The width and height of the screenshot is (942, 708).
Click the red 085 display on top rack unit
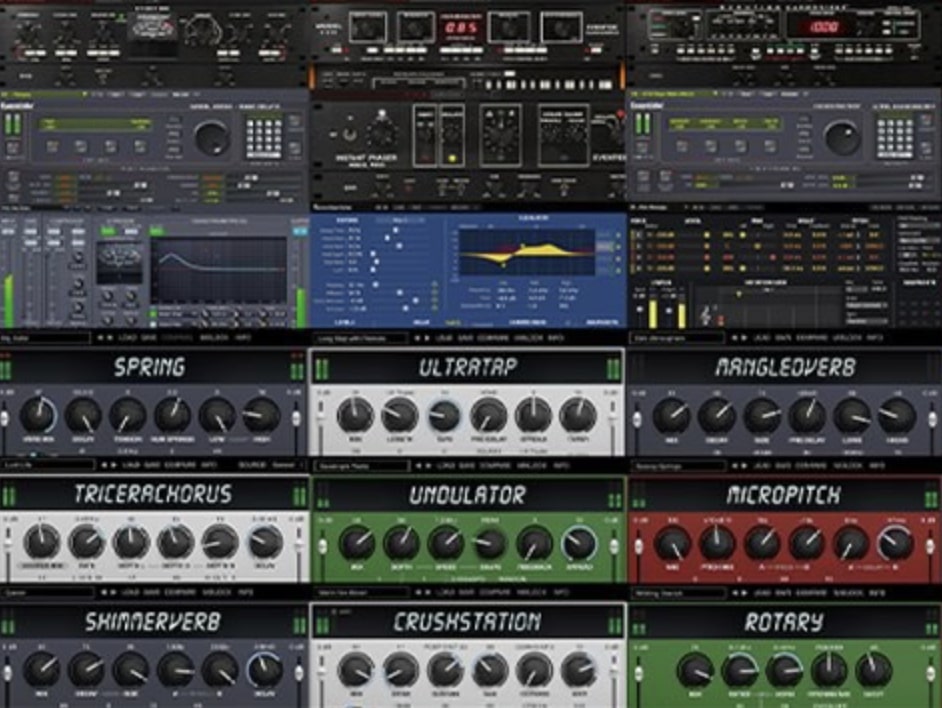(x=461, y=28)
